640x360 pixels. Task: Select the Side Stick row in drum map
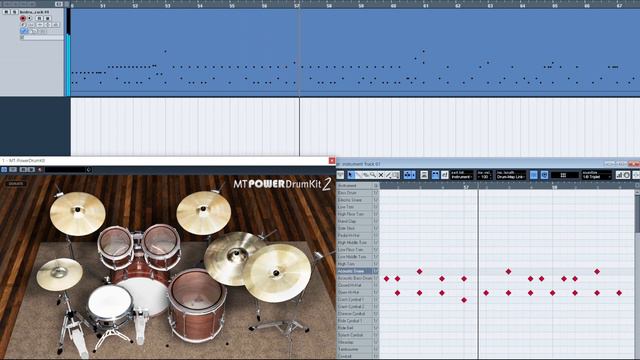pyautogui.click(x=355, y=228)
